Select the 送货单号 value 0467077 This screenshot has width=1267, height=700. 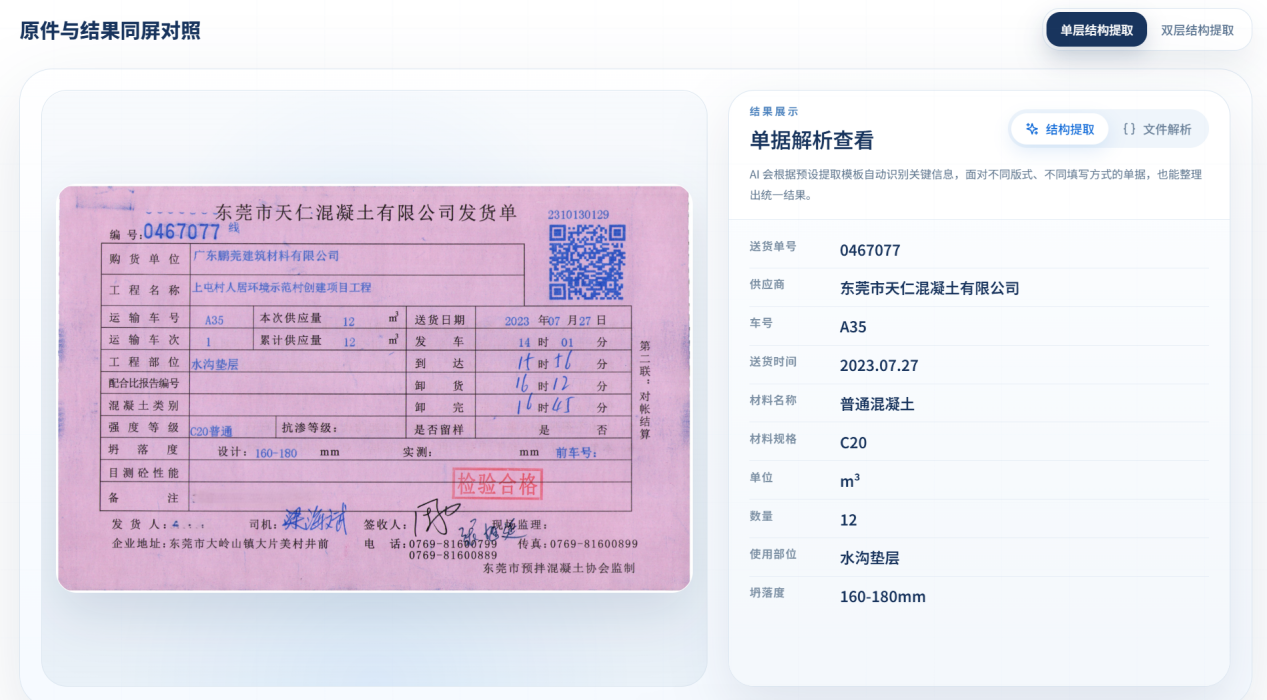tap(870, 250)
